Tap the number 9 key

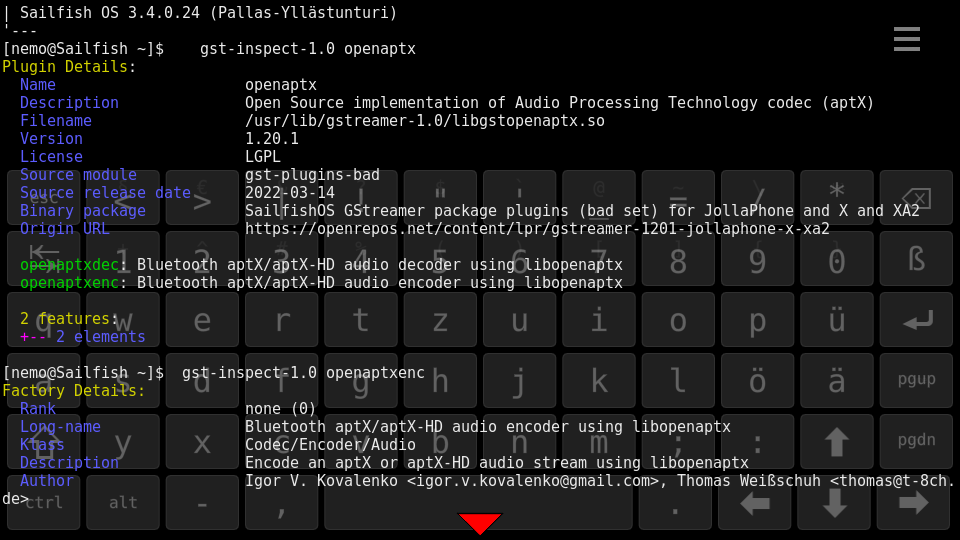(x=757, y=259)
